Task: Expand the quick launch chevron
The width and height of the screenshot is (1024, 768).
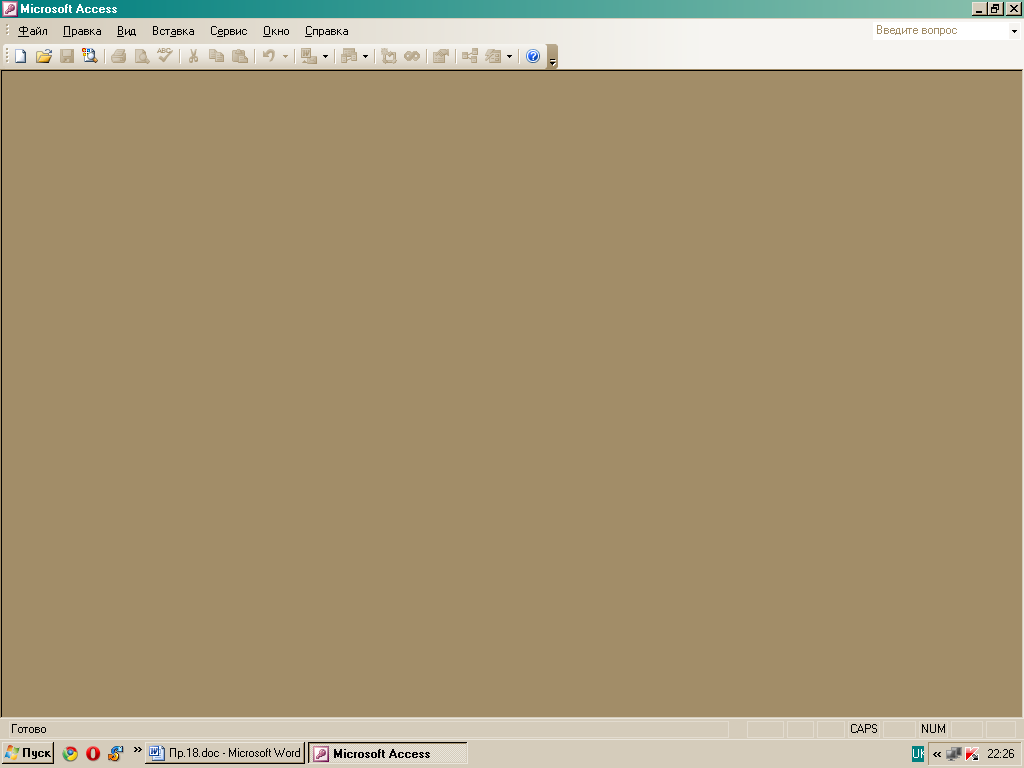Action: click(137, 750)
